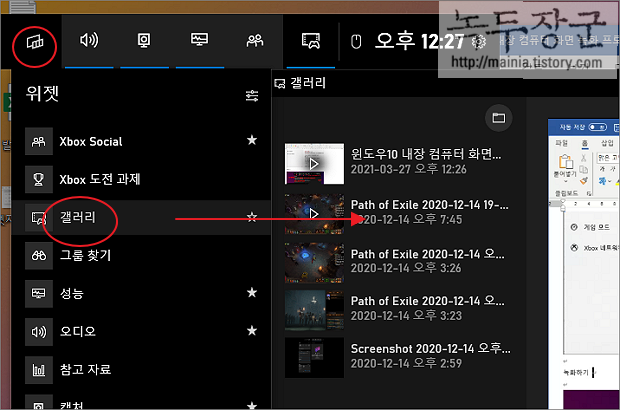
Task: Select 오디오 widget entry
Action: coord(142,331)
